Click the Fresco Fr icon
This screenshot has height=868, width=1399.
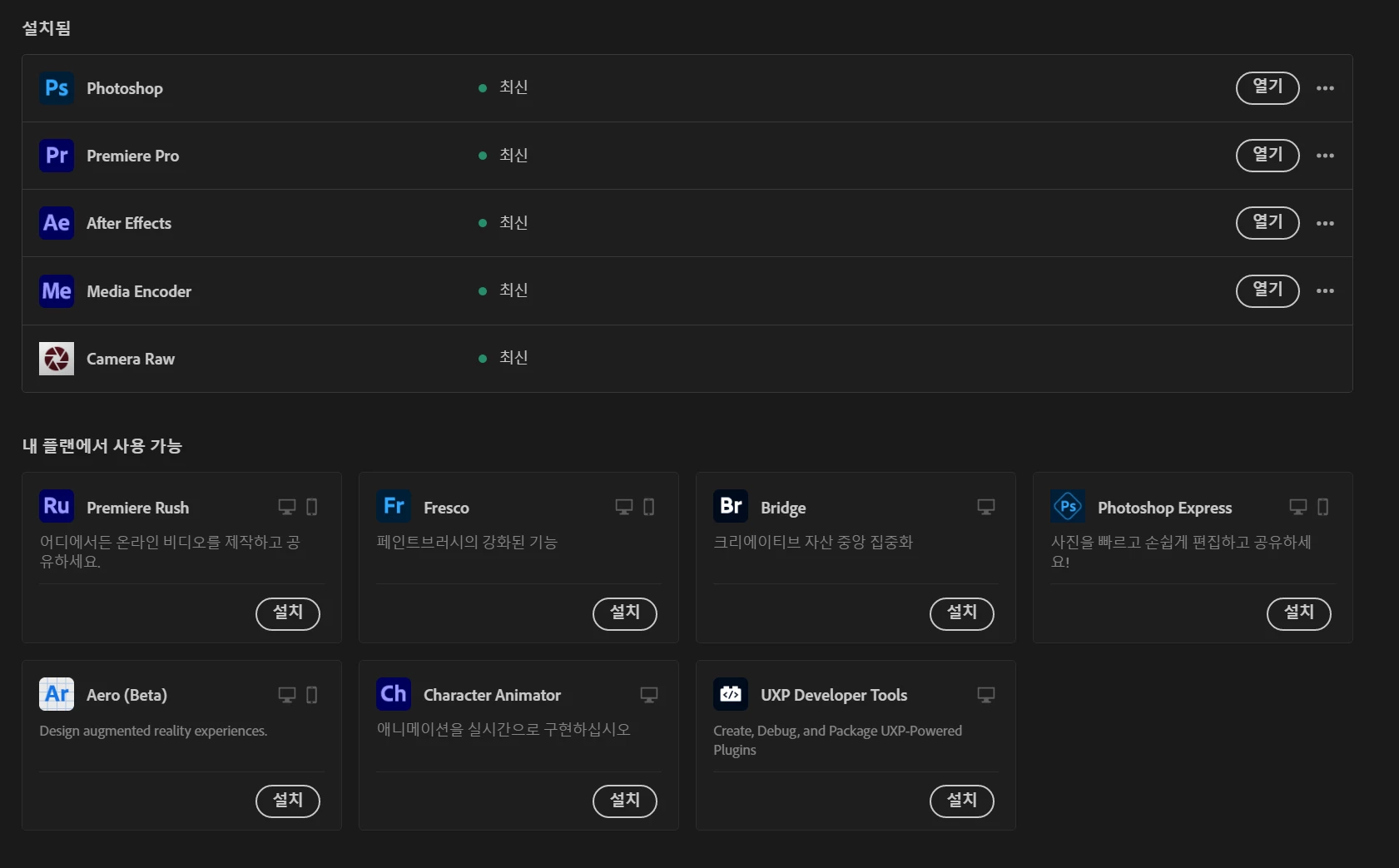tap(394, 506)
